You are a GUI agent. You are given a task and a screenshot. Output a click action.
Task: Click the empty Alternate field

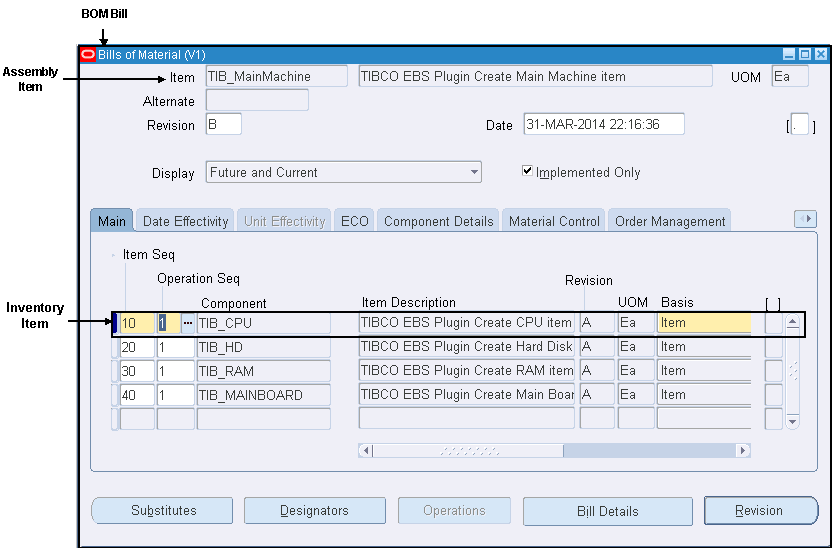coord(257,100)
